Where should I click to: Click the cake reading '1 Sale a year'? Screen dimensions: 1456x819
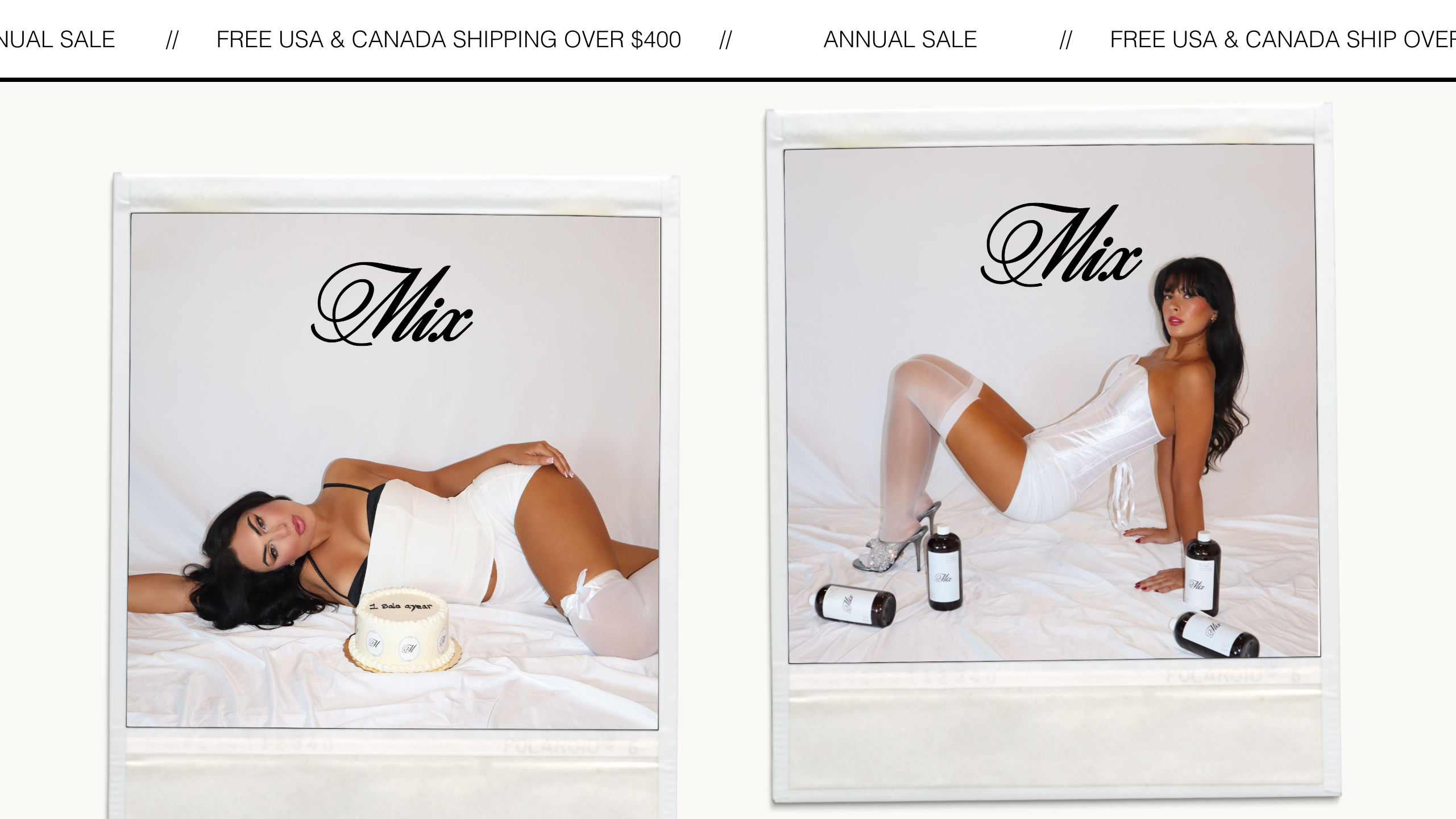point(403,630)
